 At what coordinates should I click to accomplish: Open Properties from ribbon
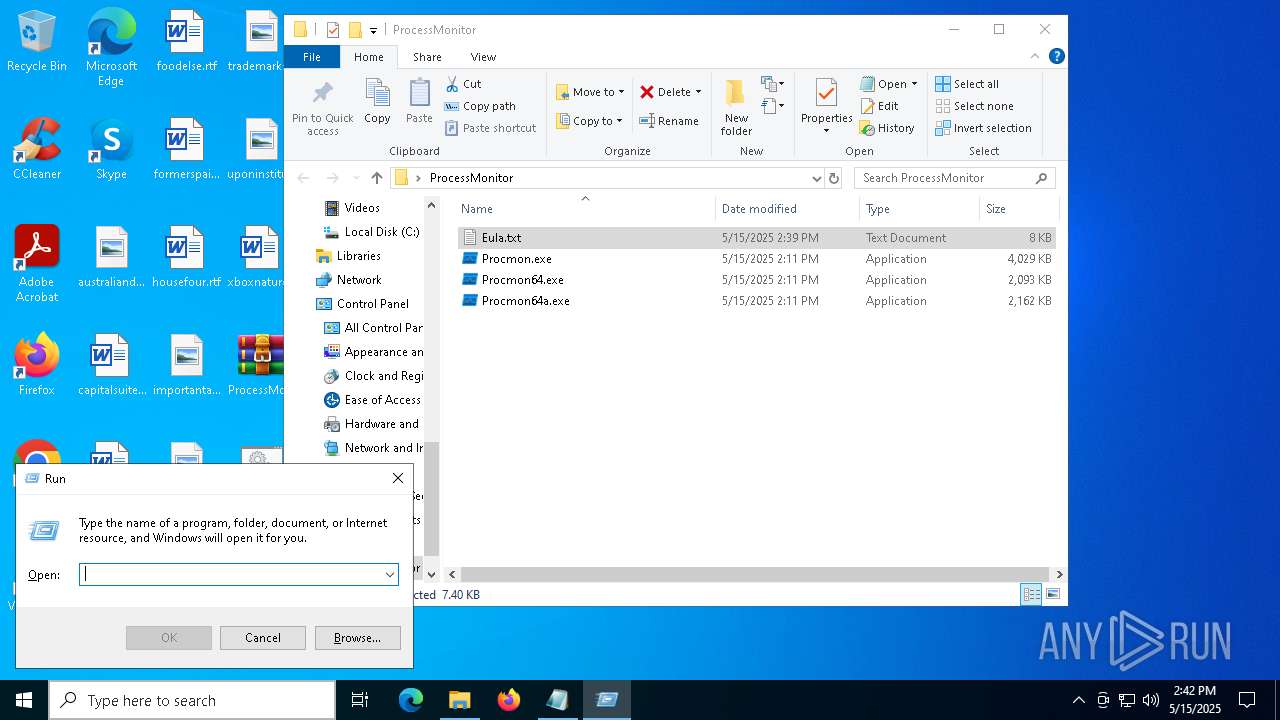[x=826, y=107]
